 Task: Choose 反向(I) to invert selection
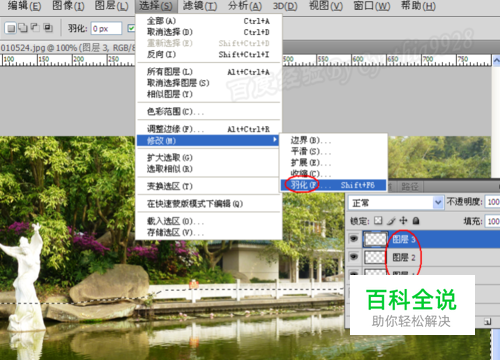tap(209, 54)
